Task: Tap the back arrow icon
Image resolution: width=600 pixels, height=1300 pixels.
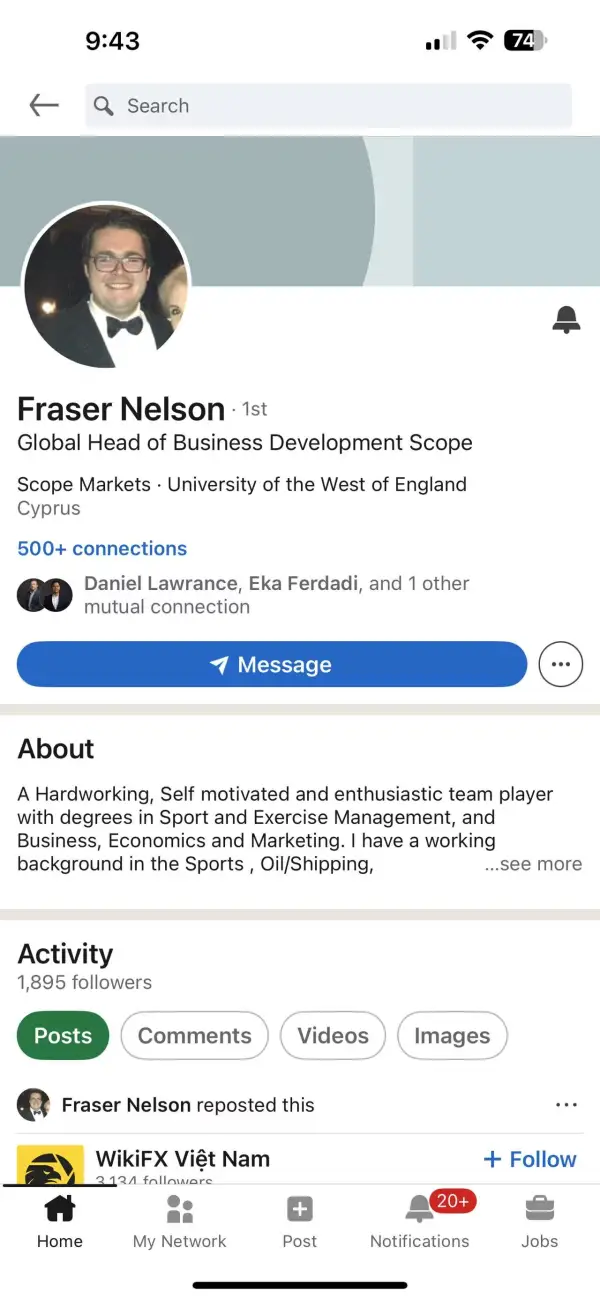Action: [44, 105]
